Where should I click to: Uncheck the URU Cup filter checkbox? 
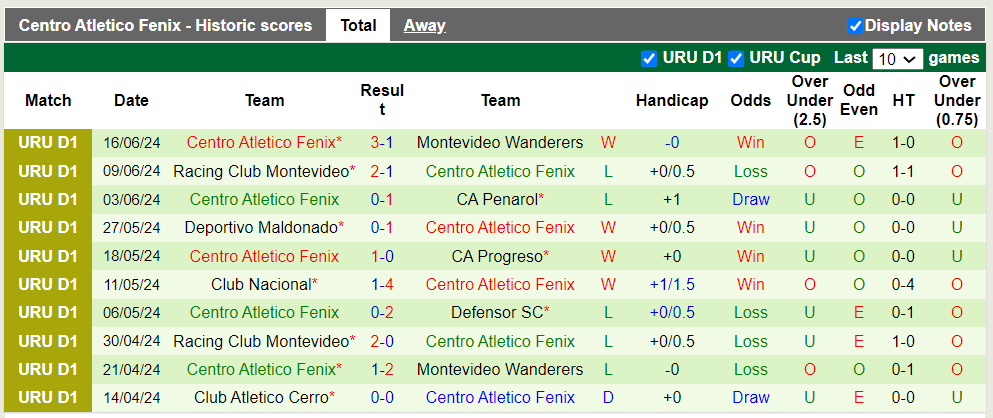click(736, 58)
